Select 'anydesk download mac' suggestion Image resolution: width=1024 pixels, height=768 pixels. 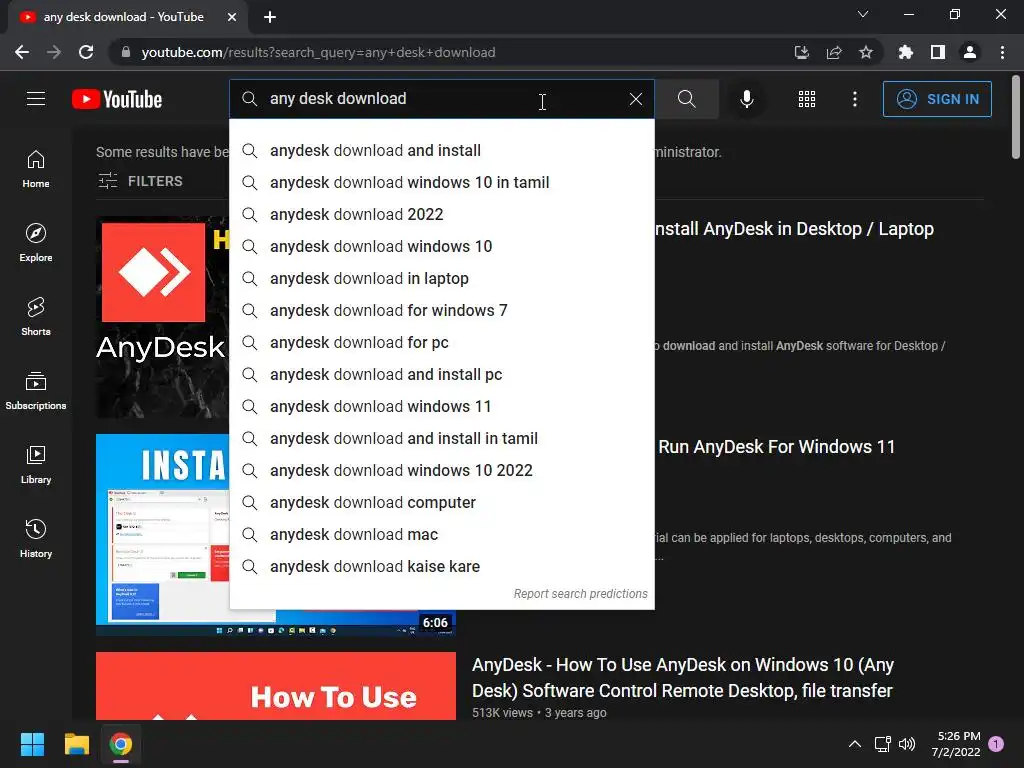click(441, 534)
